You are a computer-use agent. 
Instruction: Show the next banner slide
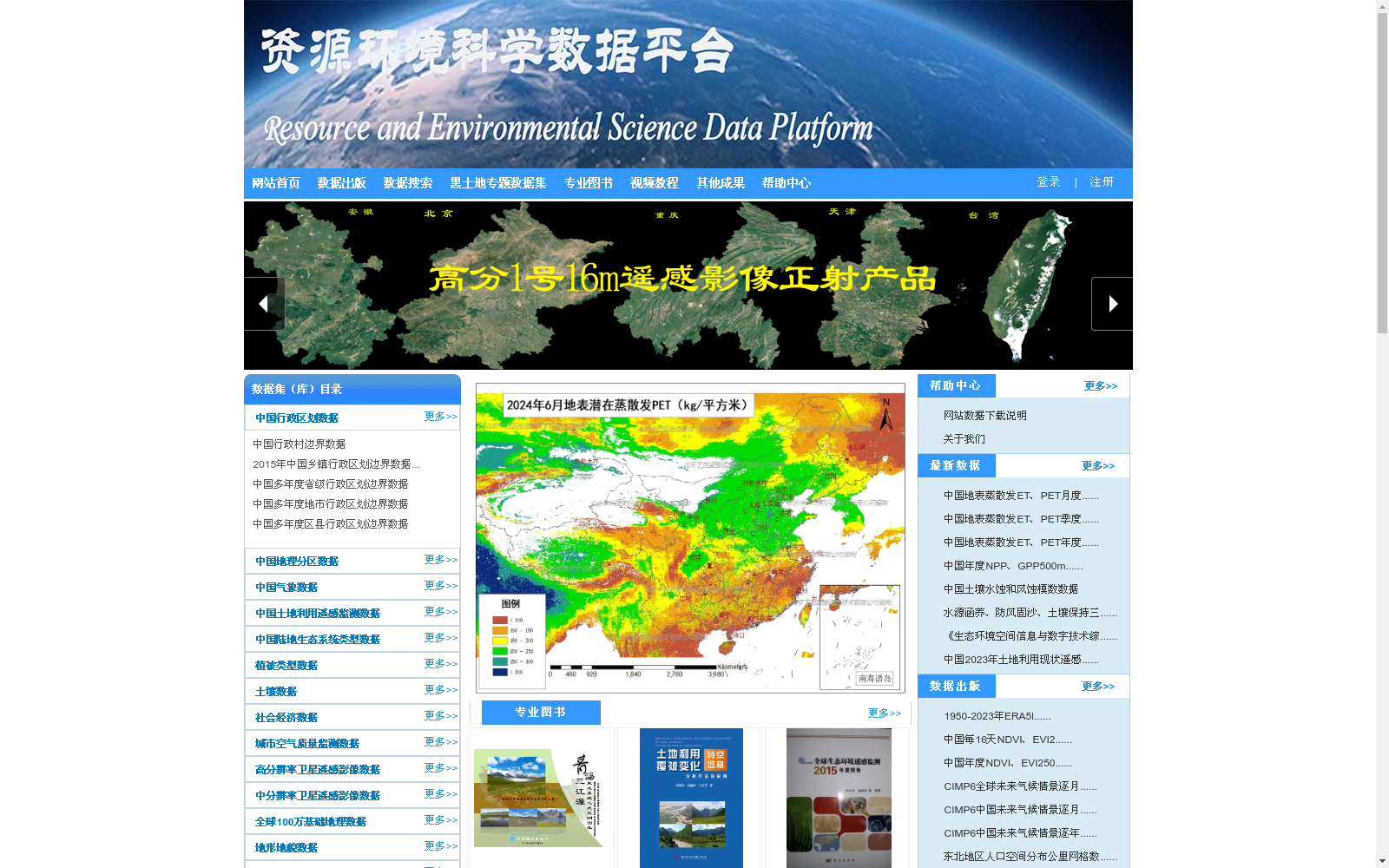pyautogui.click(x=1112, y=304)
